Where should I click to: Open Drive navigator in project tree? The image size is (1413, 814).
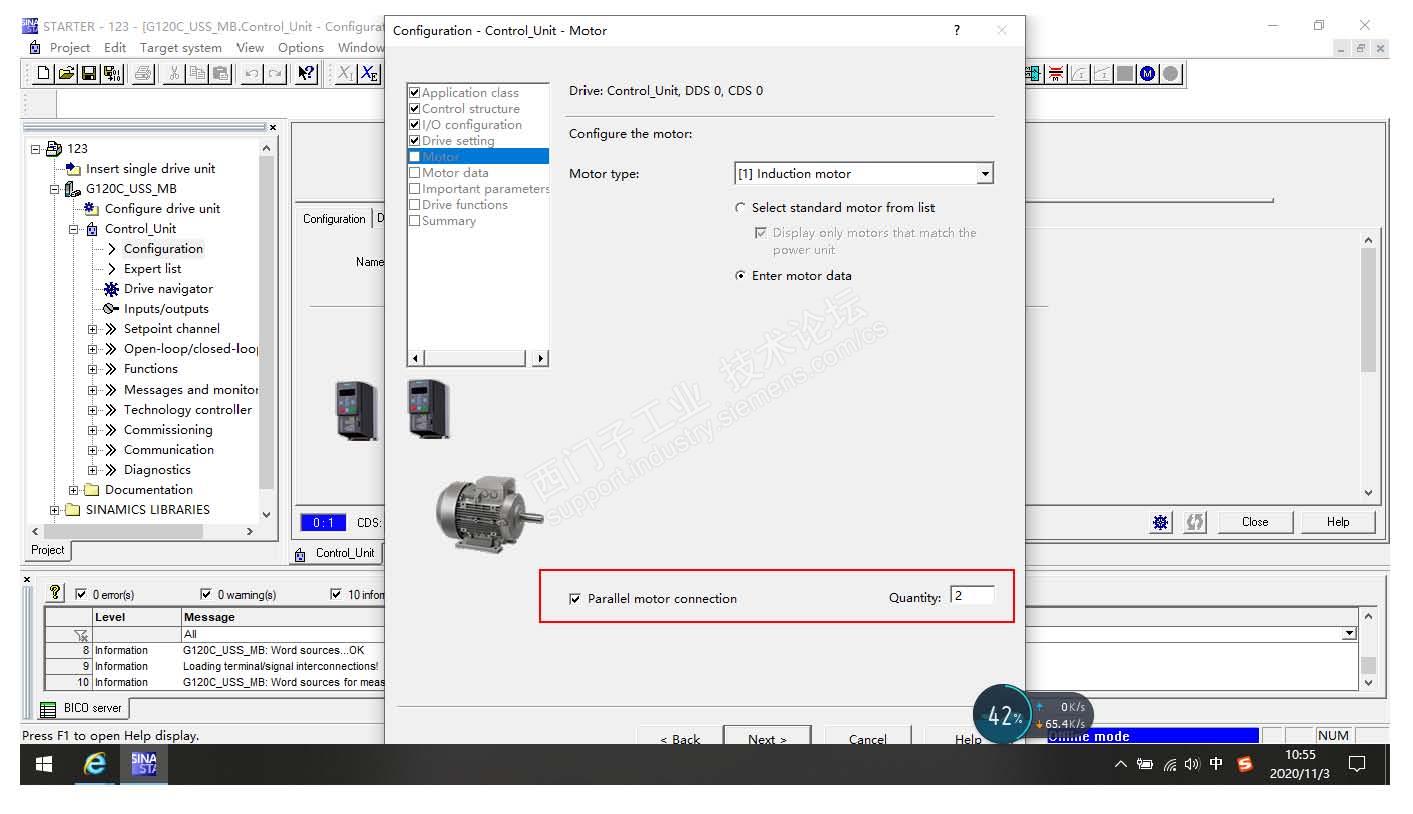[168, 289]
